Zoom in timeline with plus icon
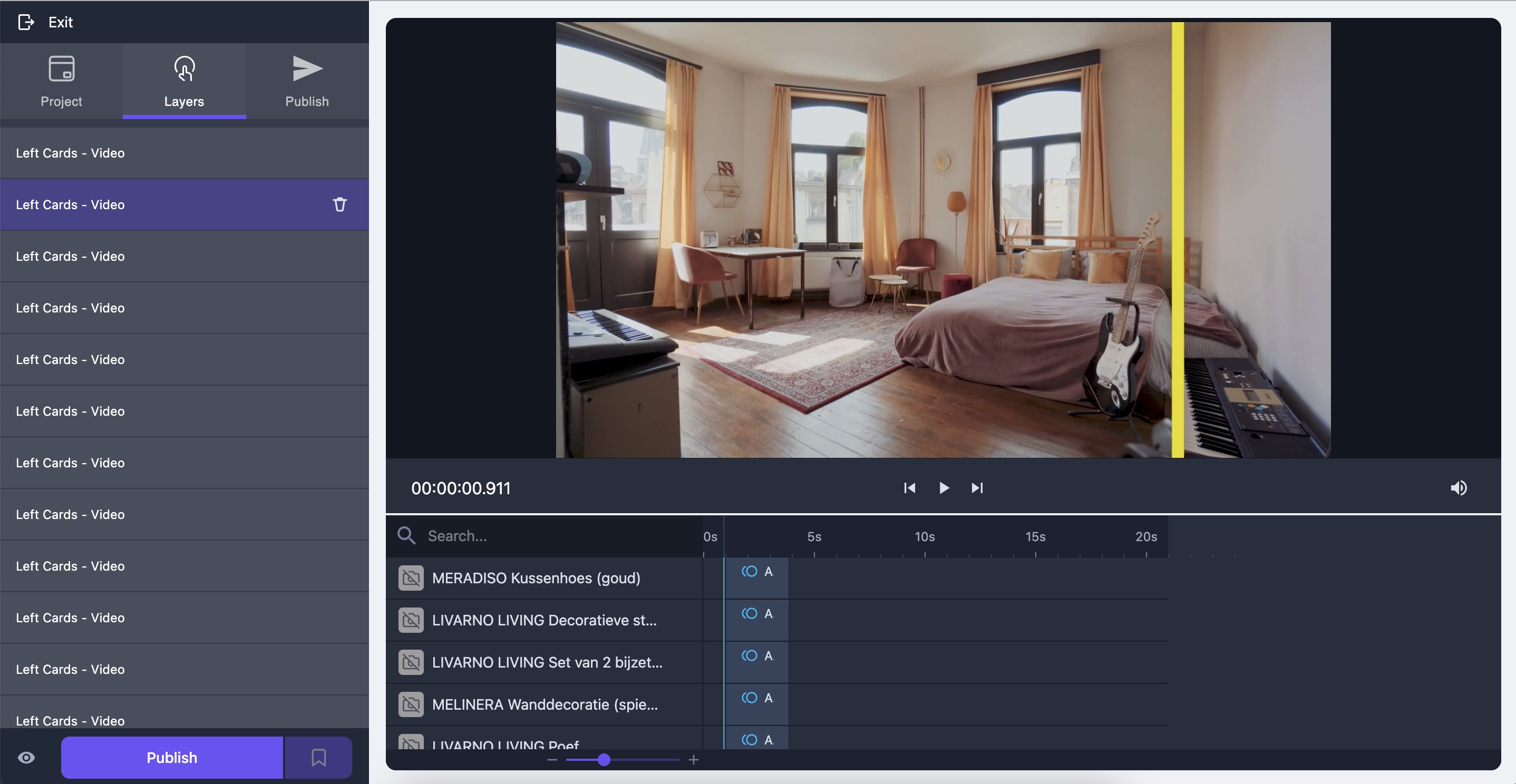Image resolution: width=1516 pixels, height=784 pixels. pos(694,760)
